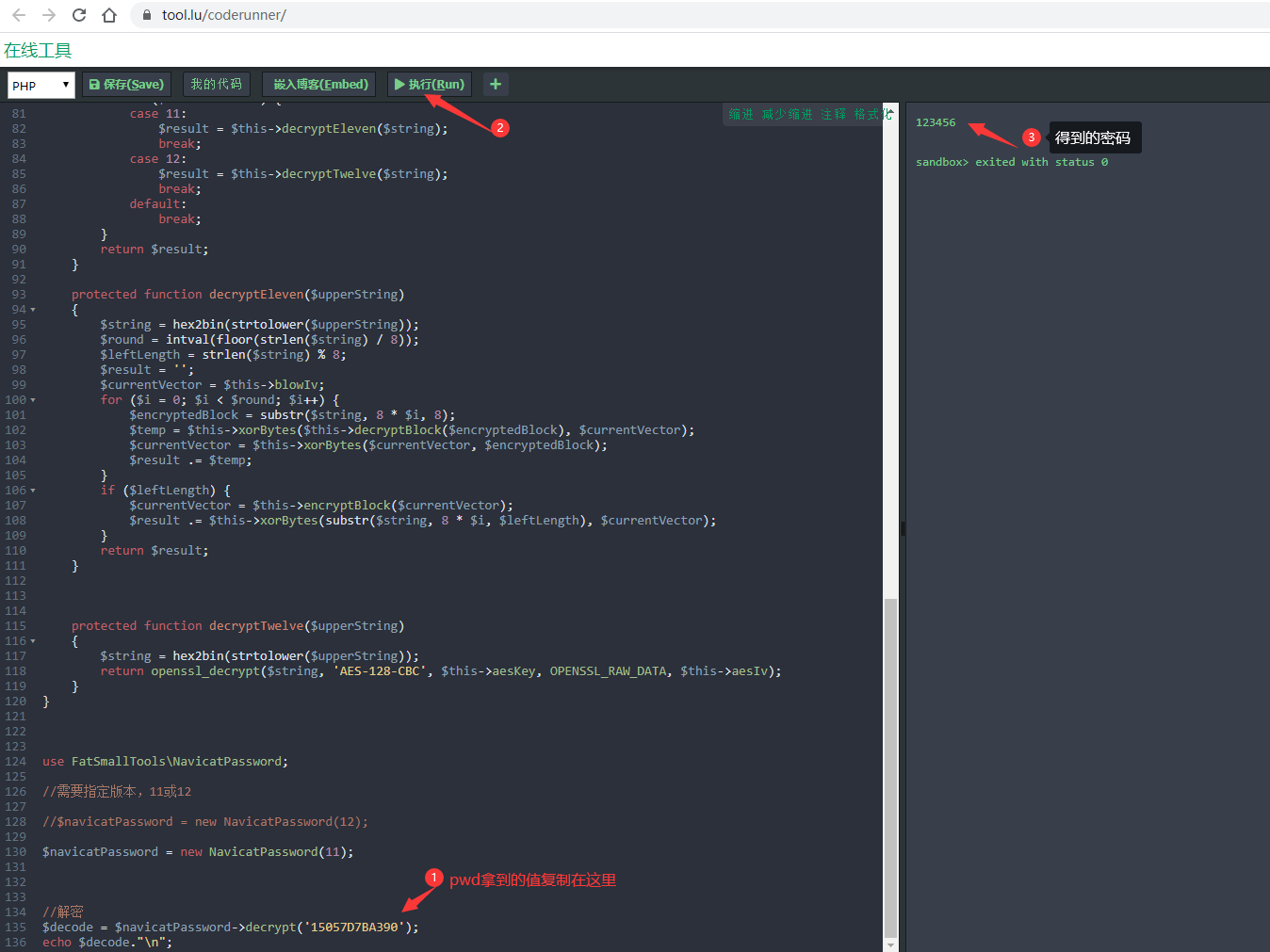Click the 'case 12:' line 84
This screenshot has width=1270, height=952.
coord(158,159)
